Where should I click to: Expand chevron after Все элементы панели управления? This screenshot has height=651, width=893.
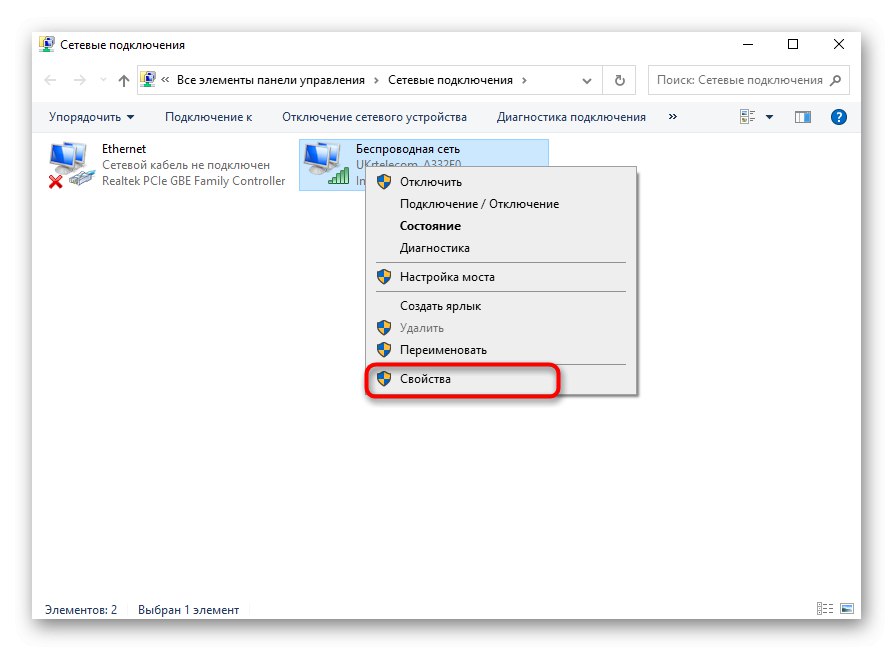coord(376,80)
